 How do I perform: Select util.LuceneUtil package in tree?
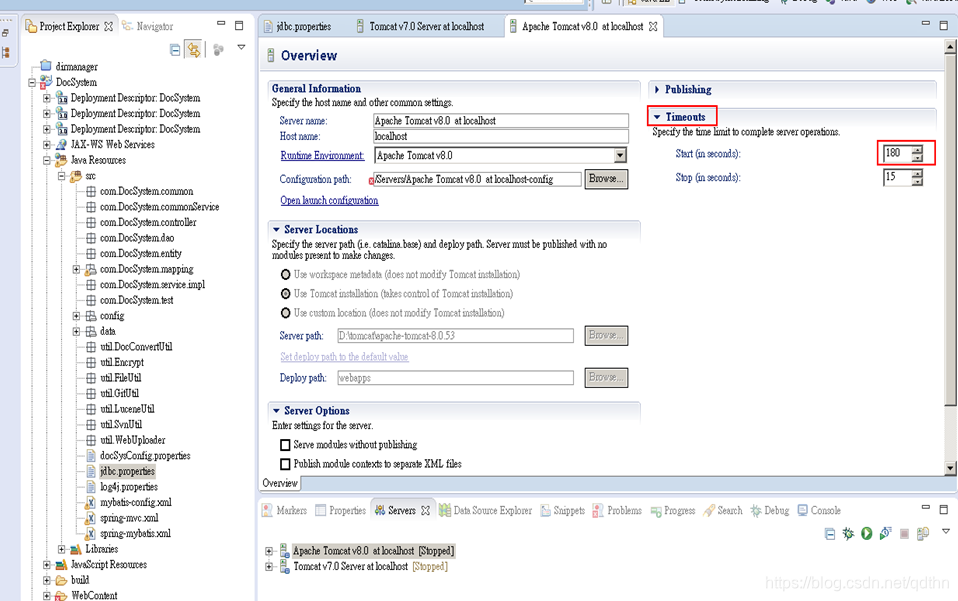pos(127,409)
